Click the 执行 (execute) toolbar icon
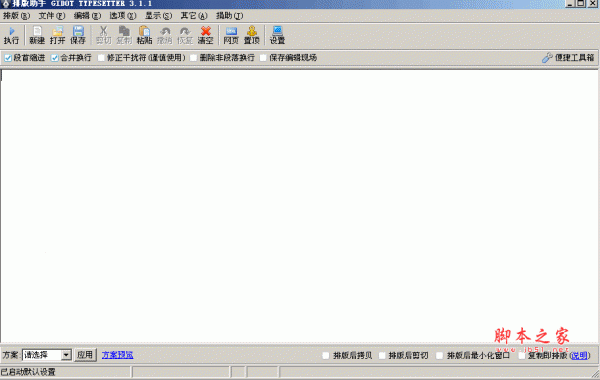Image resolution: width=600 pixels, height=380 pixels. pyautogui.click(x=11, y=35)
